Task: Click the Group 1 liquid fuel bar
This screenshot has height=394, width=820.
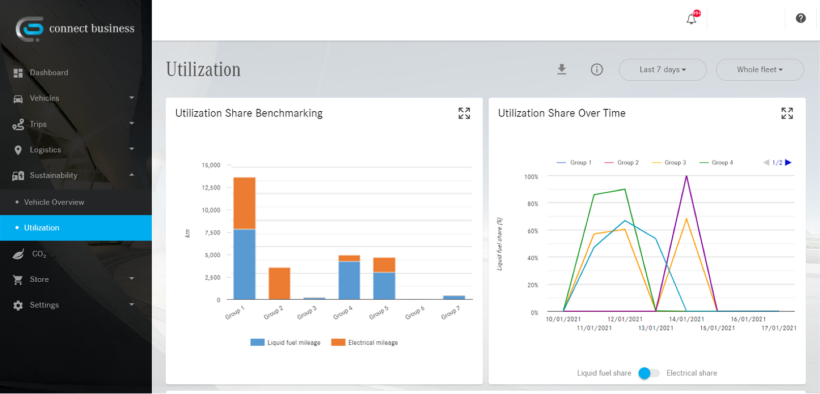Action: (244, 264)
